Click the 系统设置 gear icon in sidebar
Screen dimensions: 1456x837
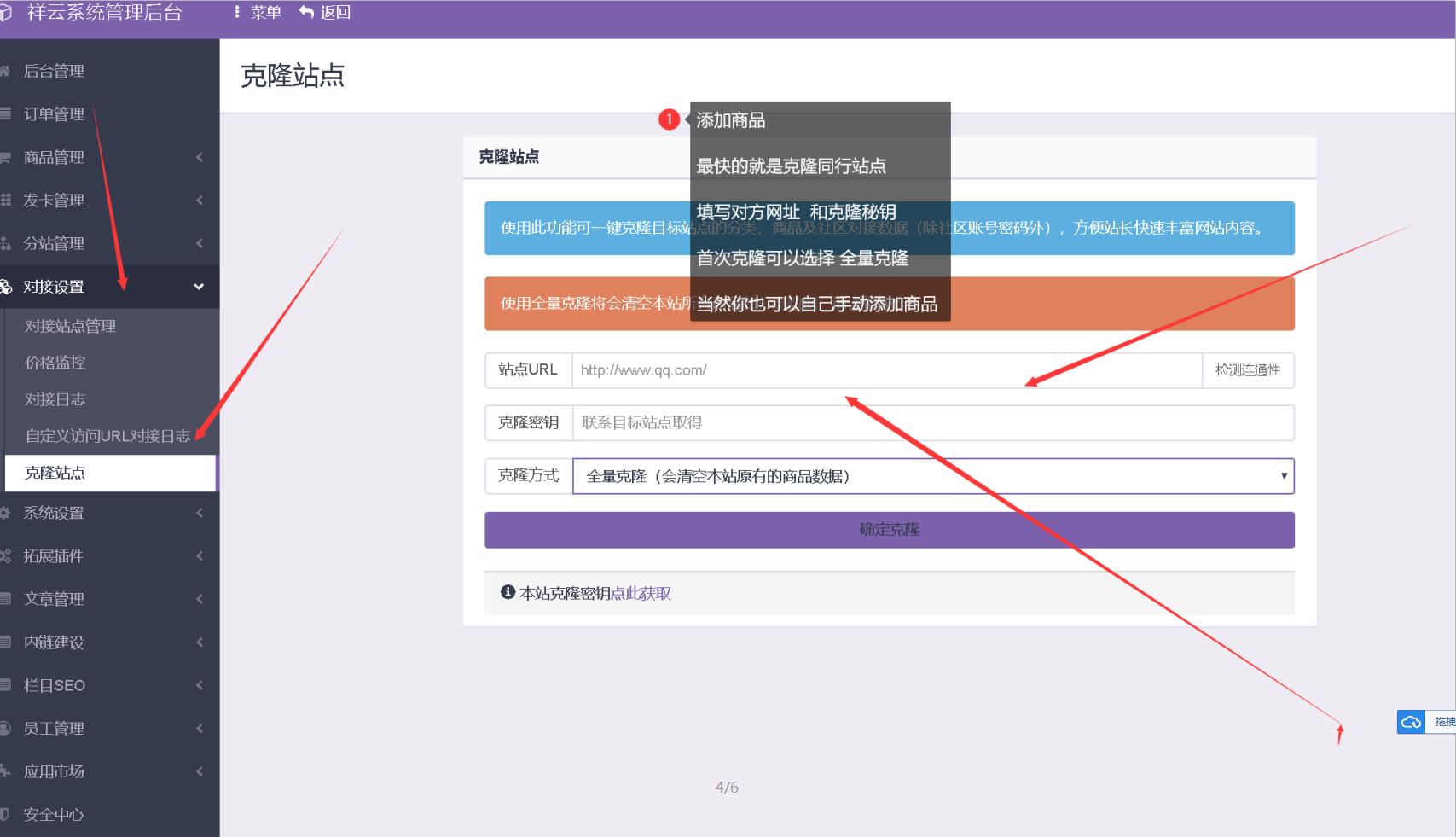pyautogui.click(x=5, y=513)
